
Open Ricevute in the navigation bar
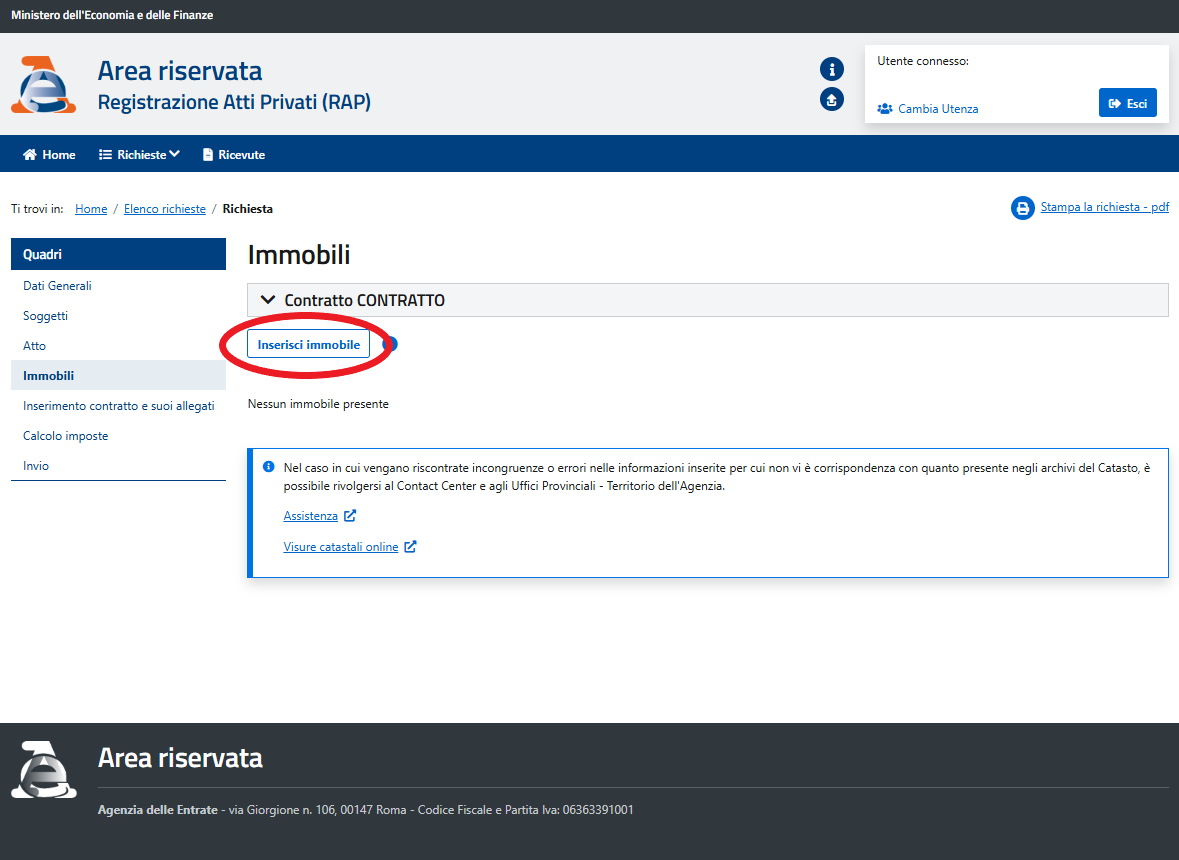click(234, 155)
